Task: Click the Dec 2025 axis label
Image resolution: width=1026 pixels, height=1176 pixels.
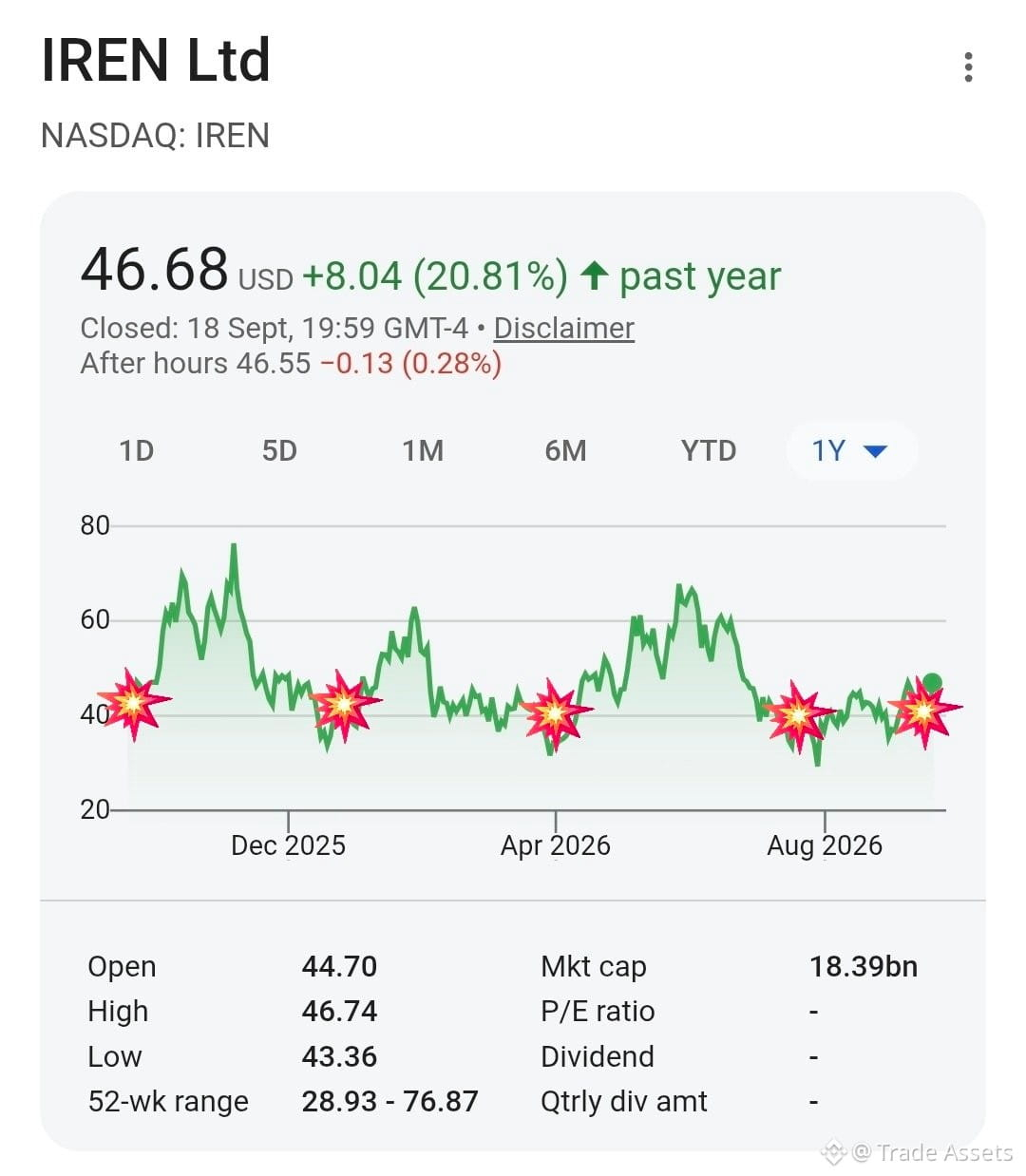Action: 288,845
